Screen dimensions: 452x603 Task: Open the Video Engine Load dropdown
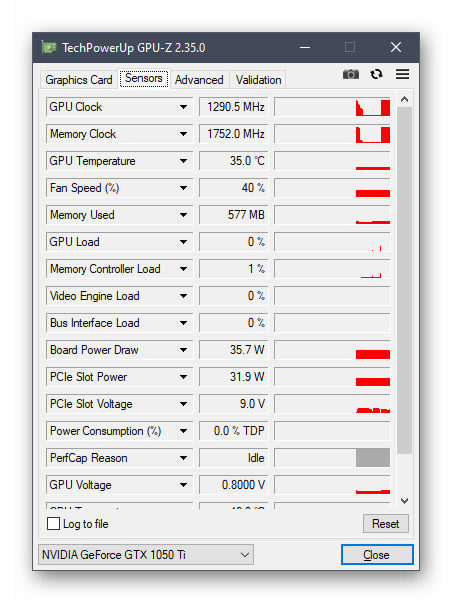pos(183,296)
